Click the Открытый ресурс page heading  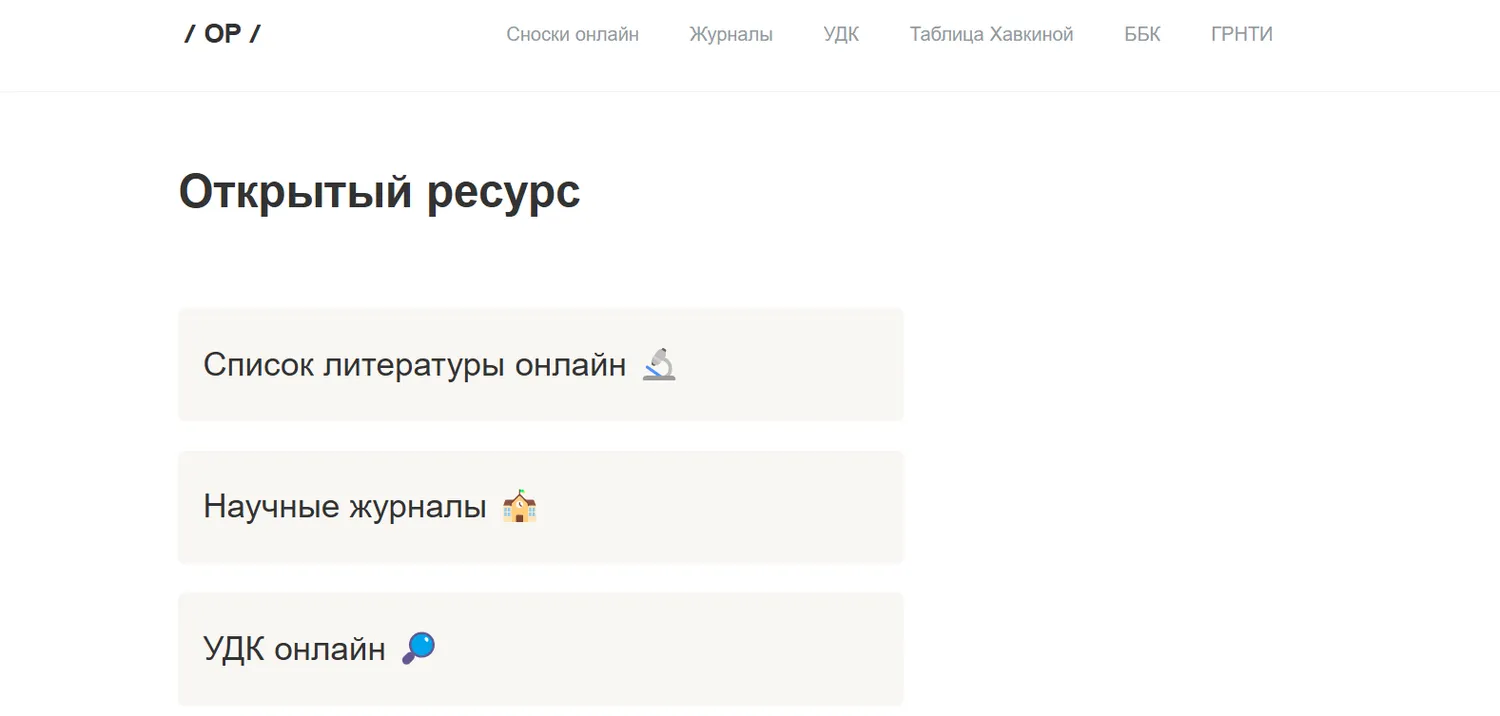click(x=379, y=191)
